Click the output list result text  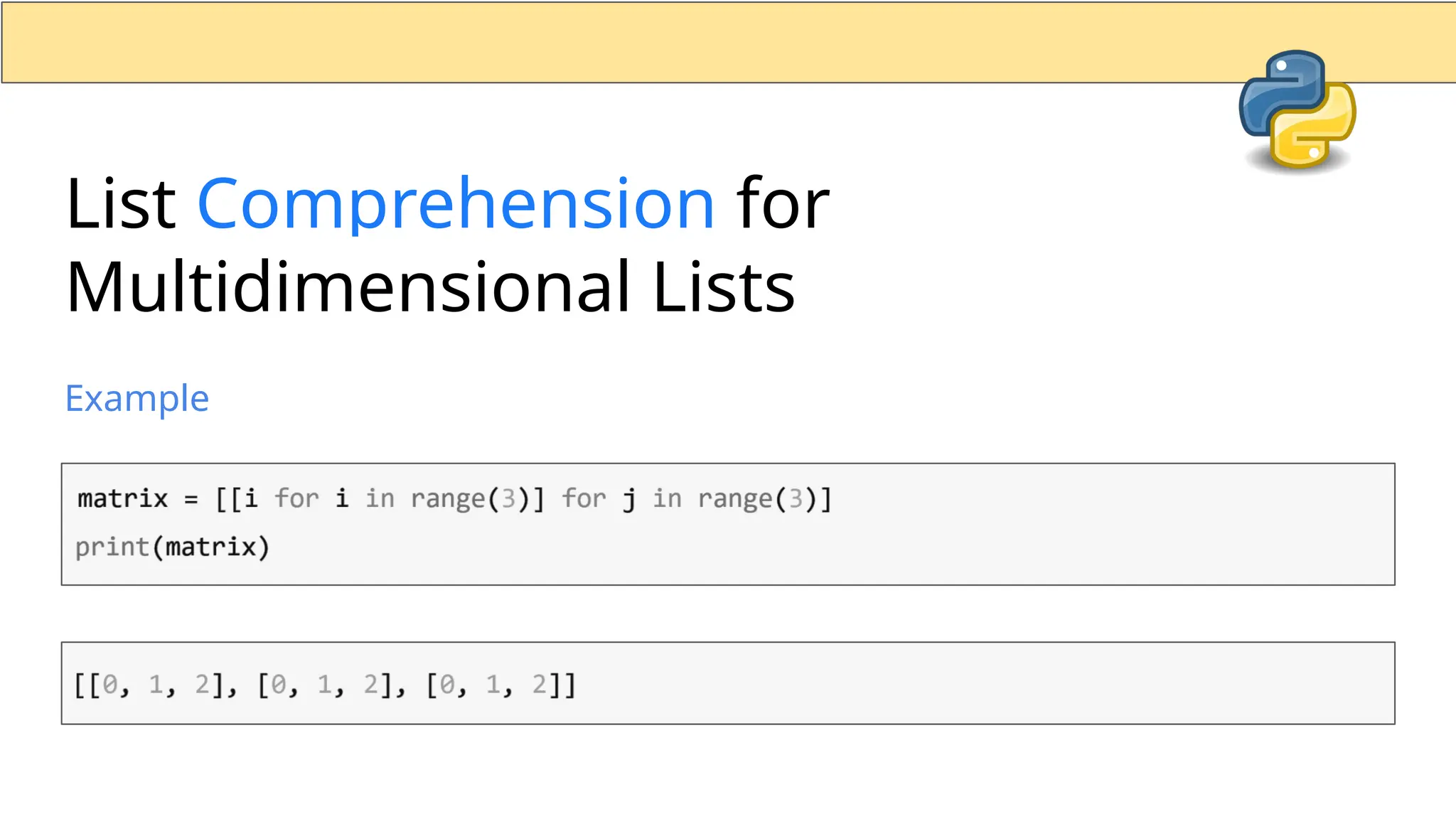coord(326,685)
